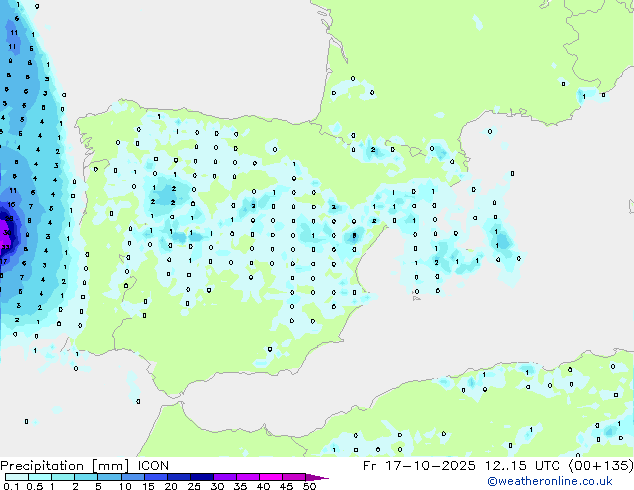
Task: Click the legend label 20
Action: coord(171,486)
